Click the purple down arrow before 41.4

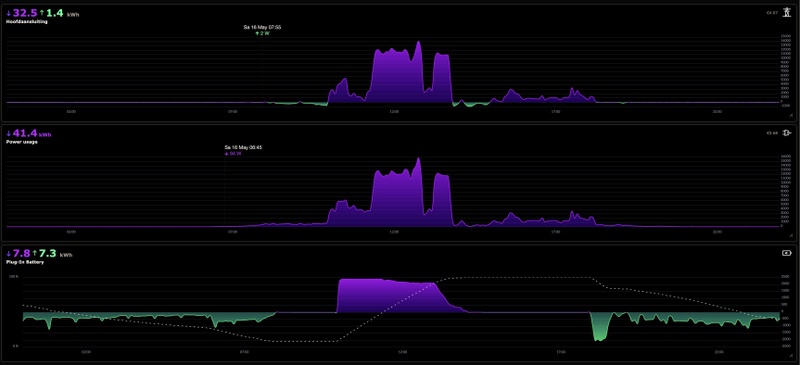[x=9, y=134]
